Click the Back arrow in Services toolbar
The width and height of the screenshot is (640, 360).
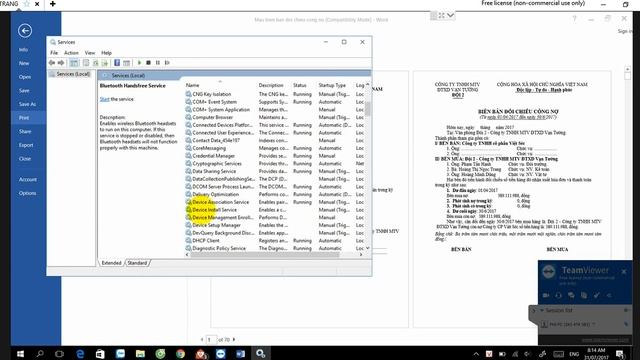point(52,63)
